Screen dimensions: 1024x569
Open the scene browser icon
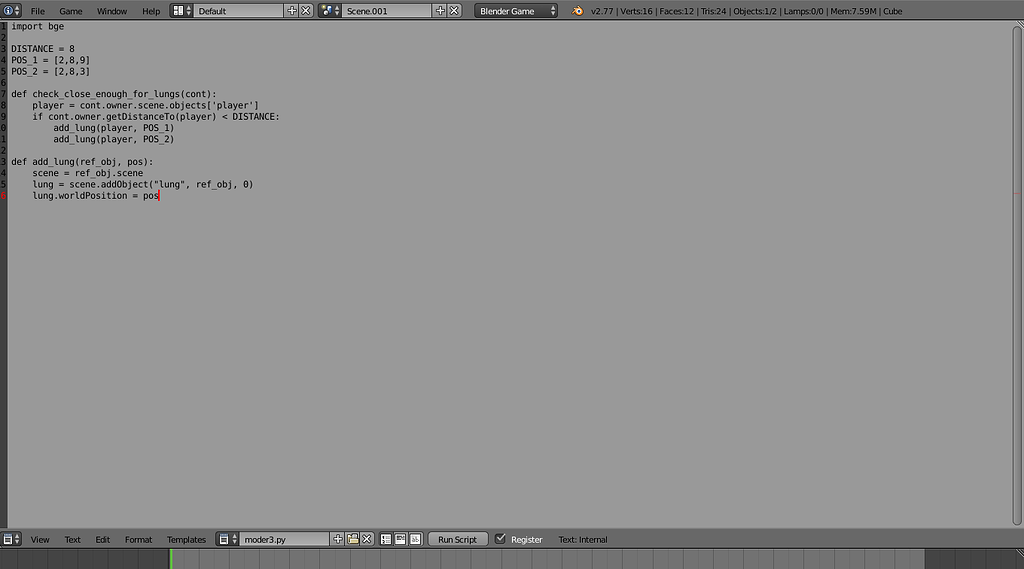point(330,11)
